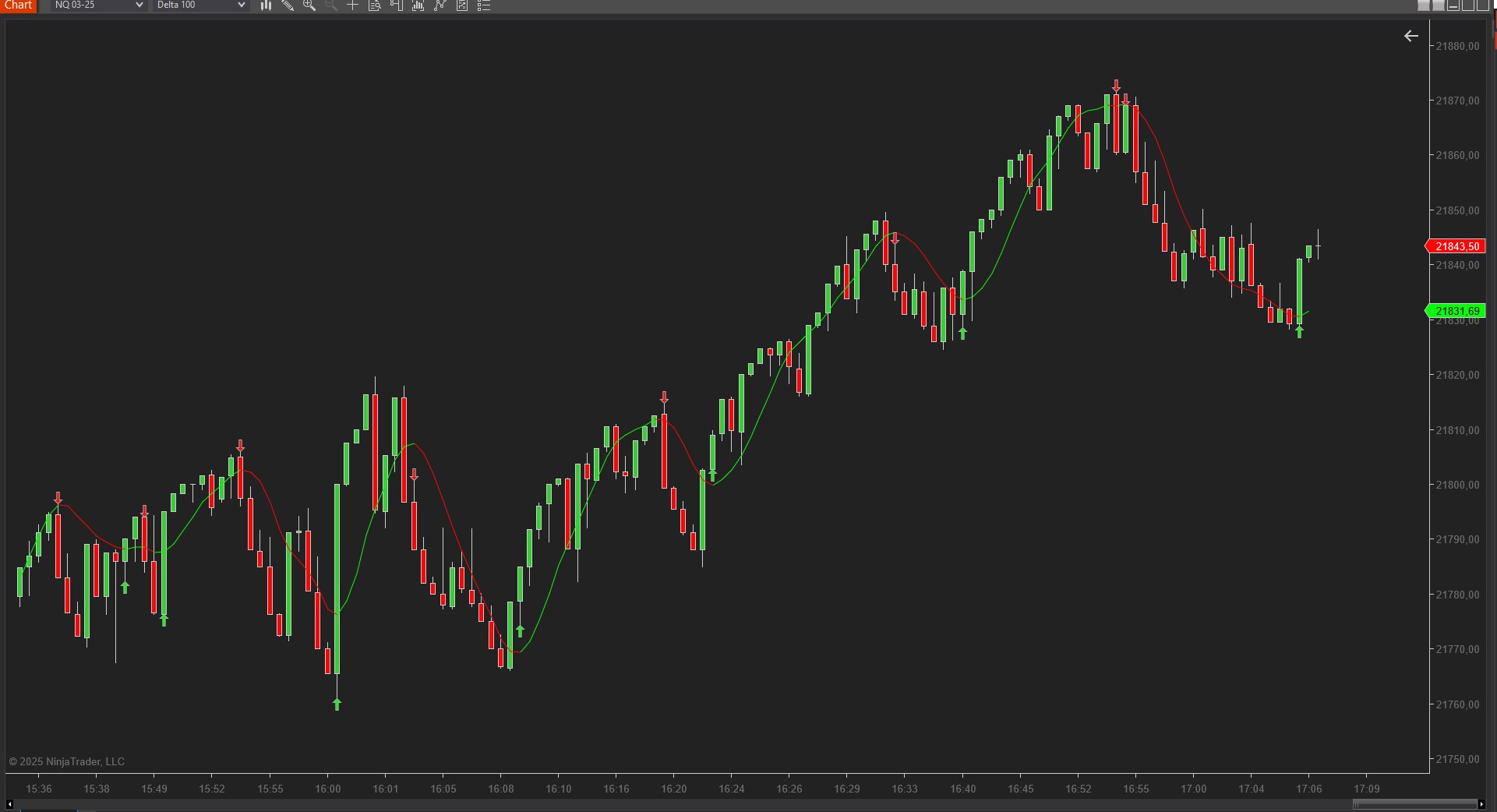Viewport: 1497px width, 812px height.
Task: Activate the zoom in magnifier tool
Action: pyautogui.click(x=309, y=5)
